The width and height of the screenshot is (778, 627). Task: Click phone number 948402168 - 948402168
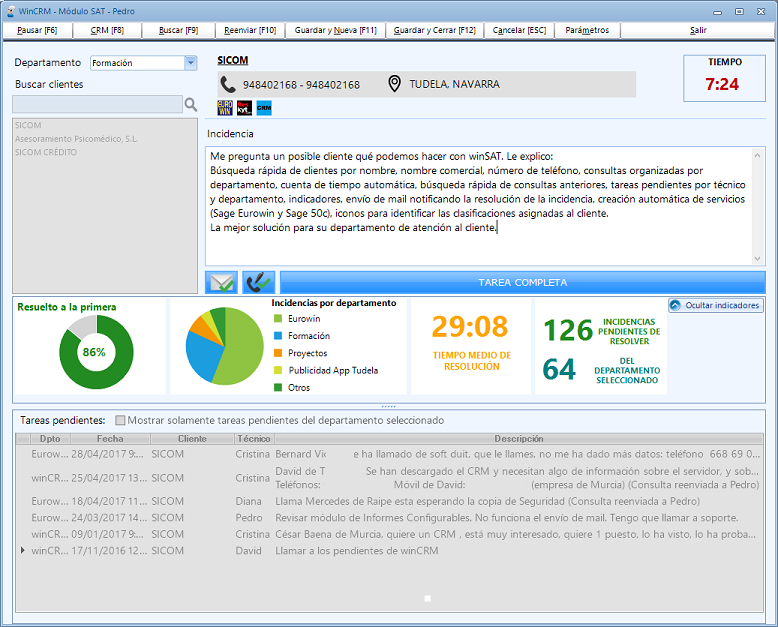pos(301,85)
